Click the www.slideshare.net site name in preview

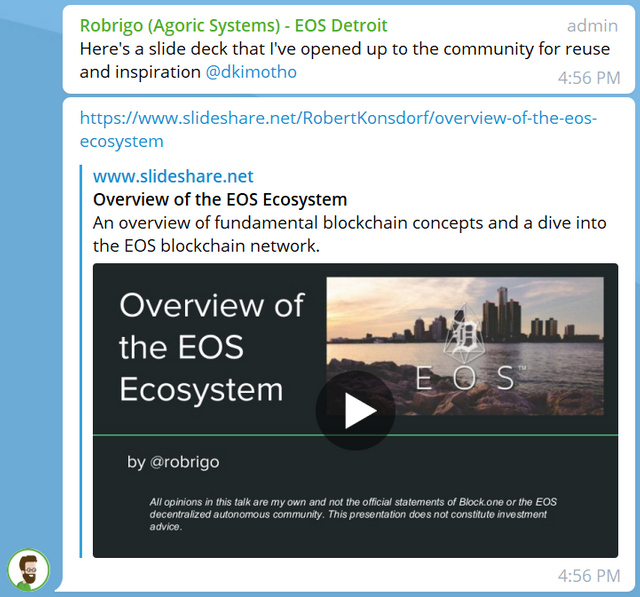pos(173,176)
